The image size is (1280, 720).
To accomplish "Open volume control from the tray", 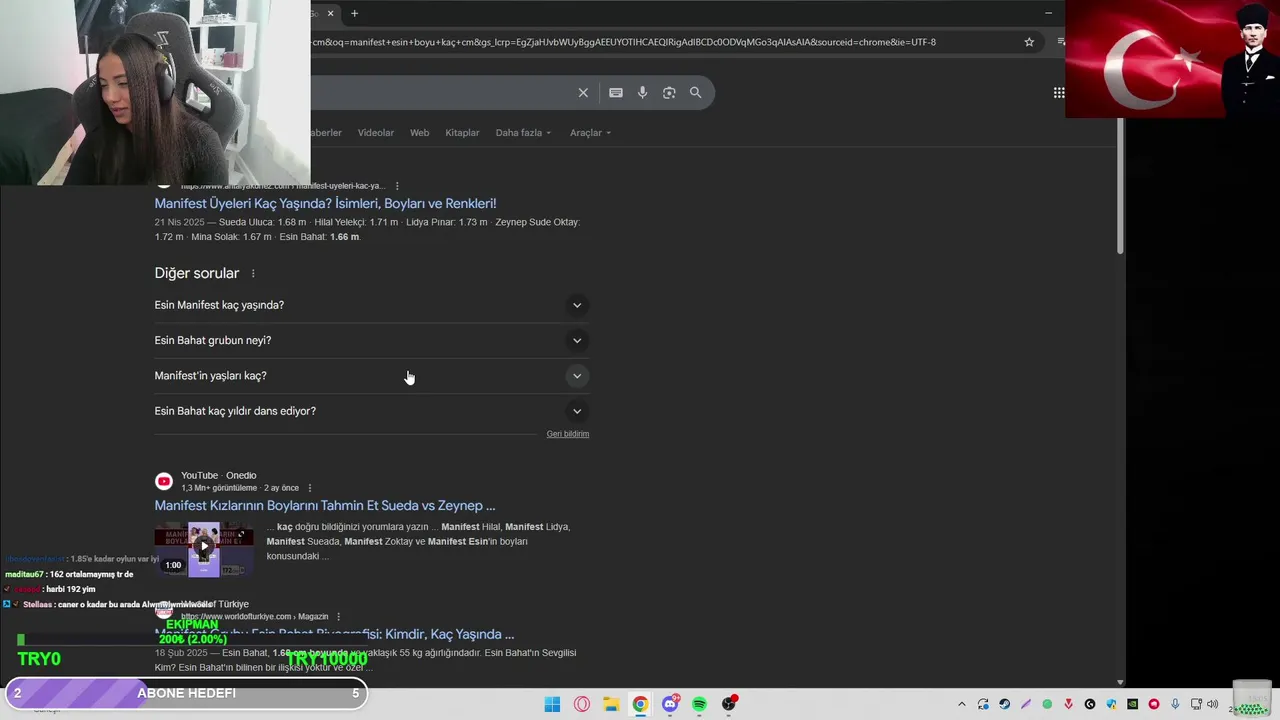I will (1212, 704).
